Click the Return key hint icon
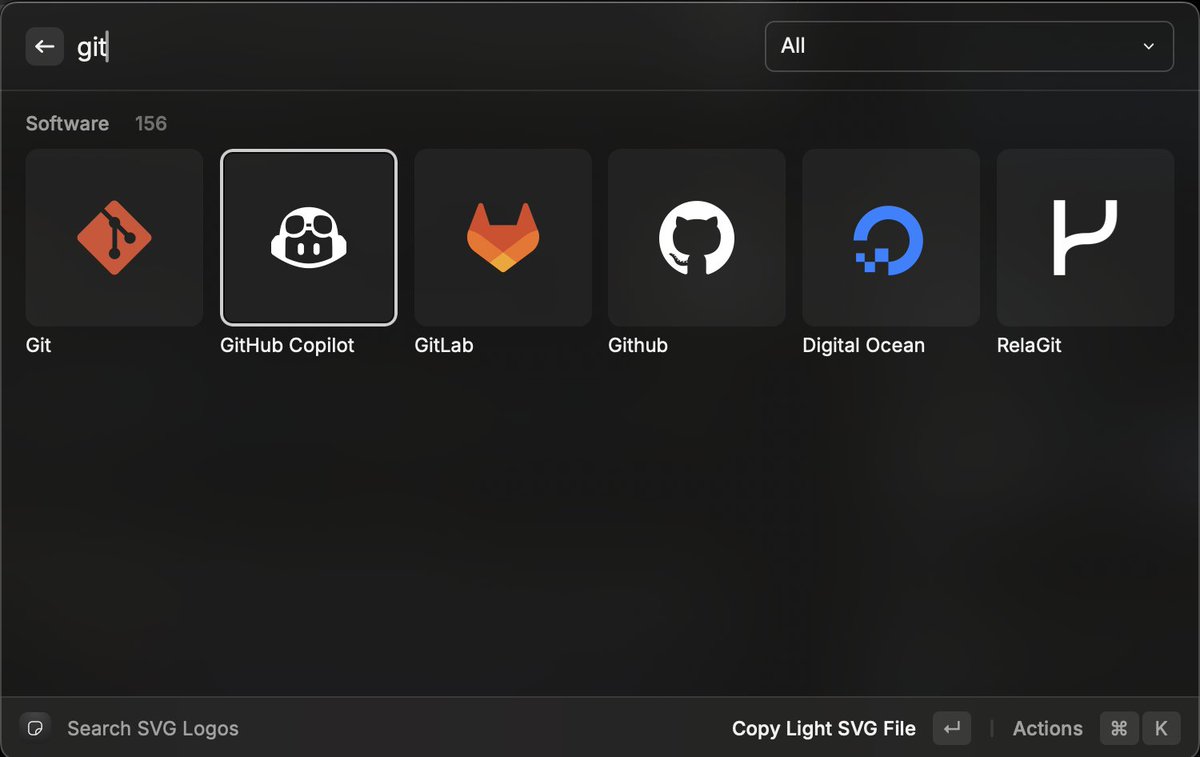1200x757 pixels. coord(952,728)
